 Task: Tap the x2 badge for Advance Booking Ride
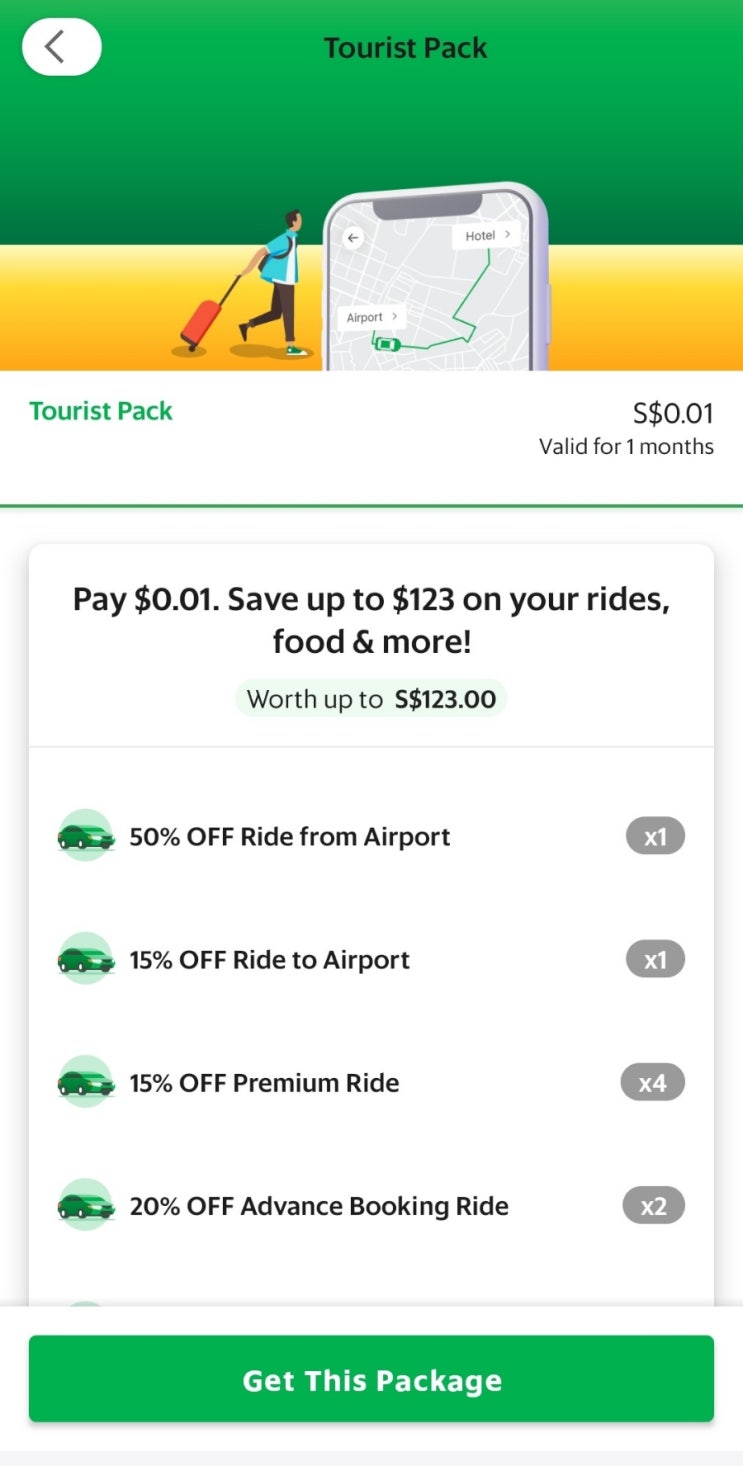coord(653,1206)
